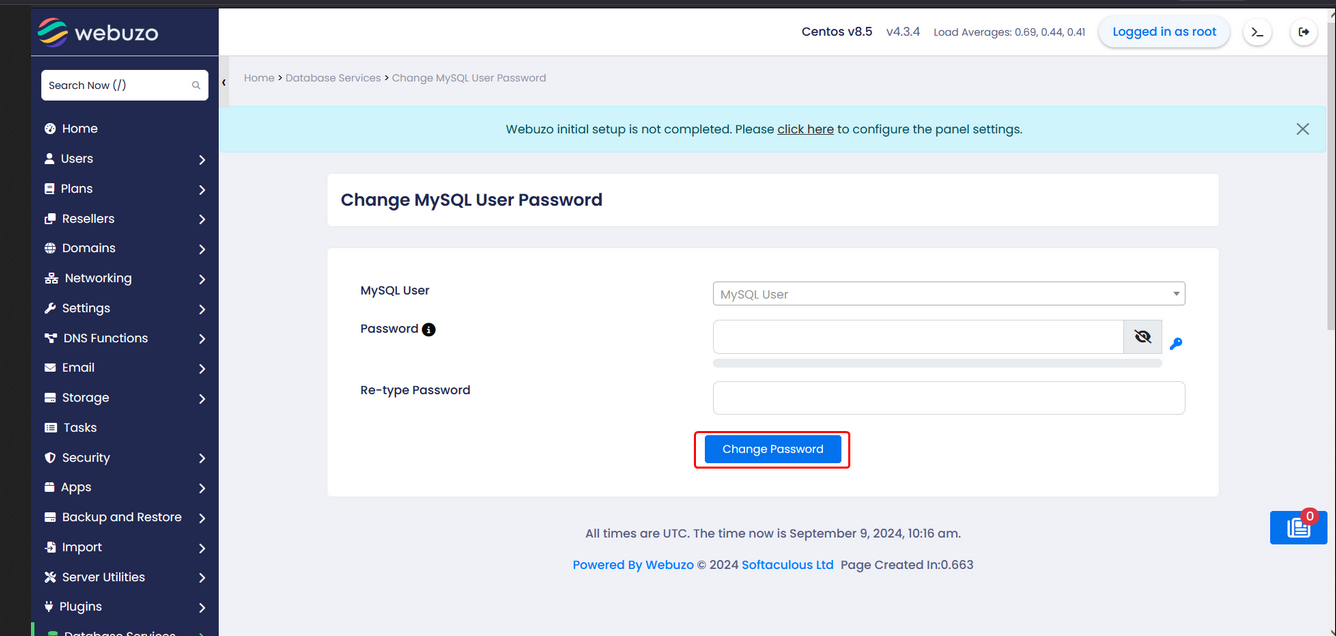Open the MySQL User dropdown
The image size is (1336, 636).
click(948, 294)
